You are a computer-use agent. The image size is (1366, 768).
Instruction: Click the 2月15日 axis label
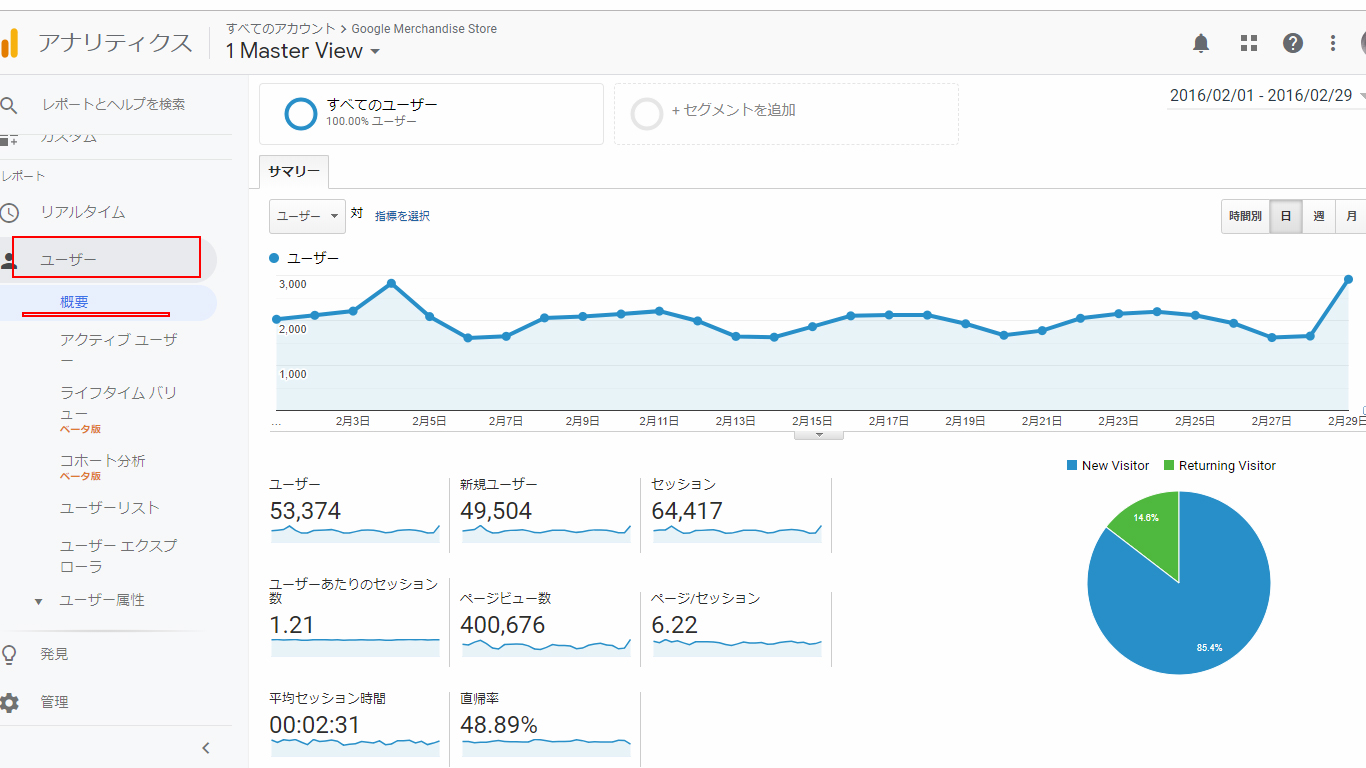[x=812, y=422]
